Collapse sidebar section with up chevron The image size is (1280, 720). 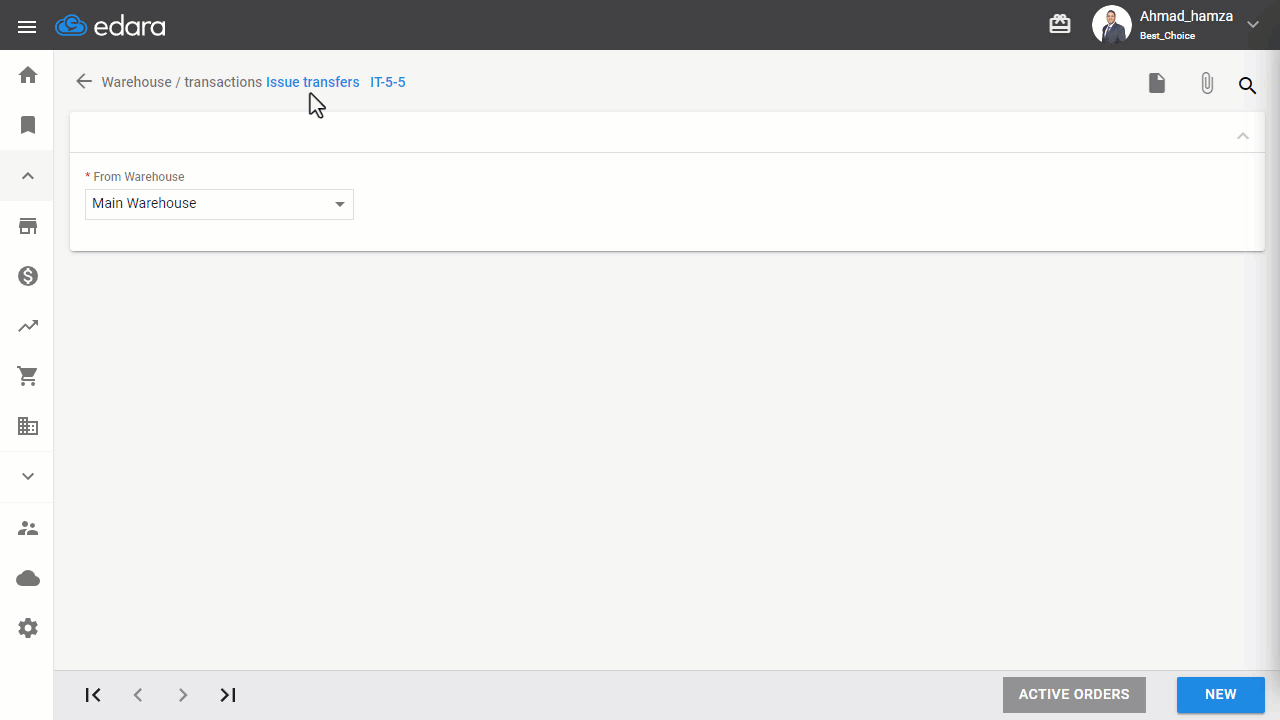tap(28, 176)
